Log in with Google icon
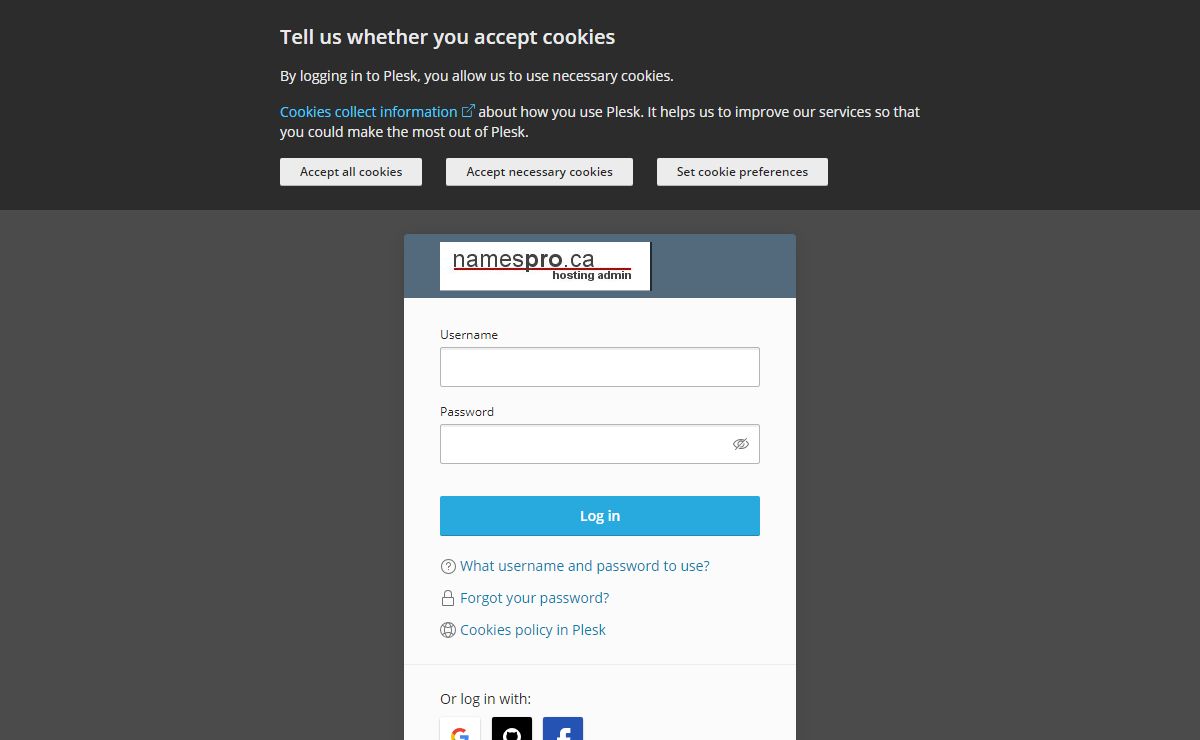Screen dimensions: 1200x740 tap(460, 729)
